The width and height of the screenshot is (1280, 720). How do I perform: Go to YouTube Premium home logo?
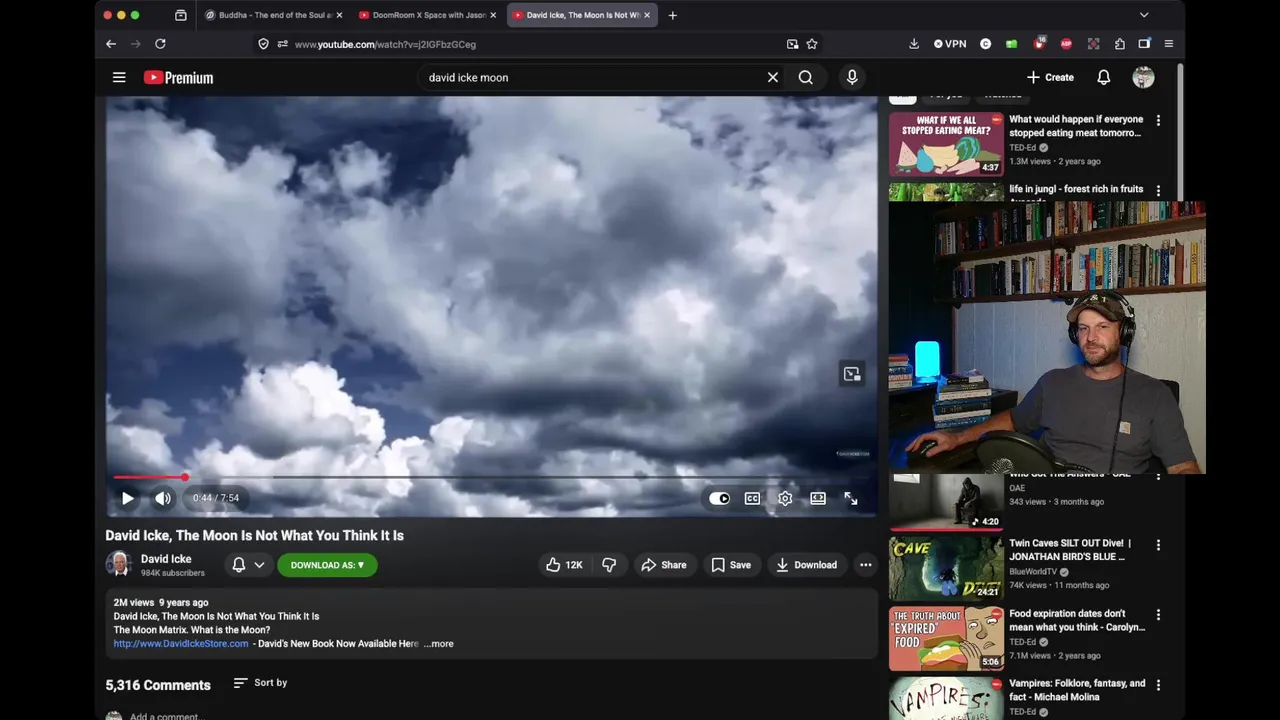tap(178, 77)
